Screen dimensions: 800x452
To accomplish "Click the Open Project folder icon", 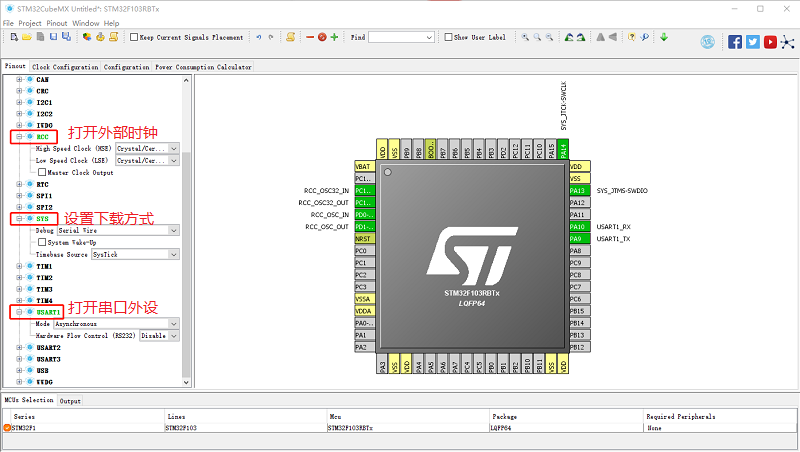I will (27, 38).
